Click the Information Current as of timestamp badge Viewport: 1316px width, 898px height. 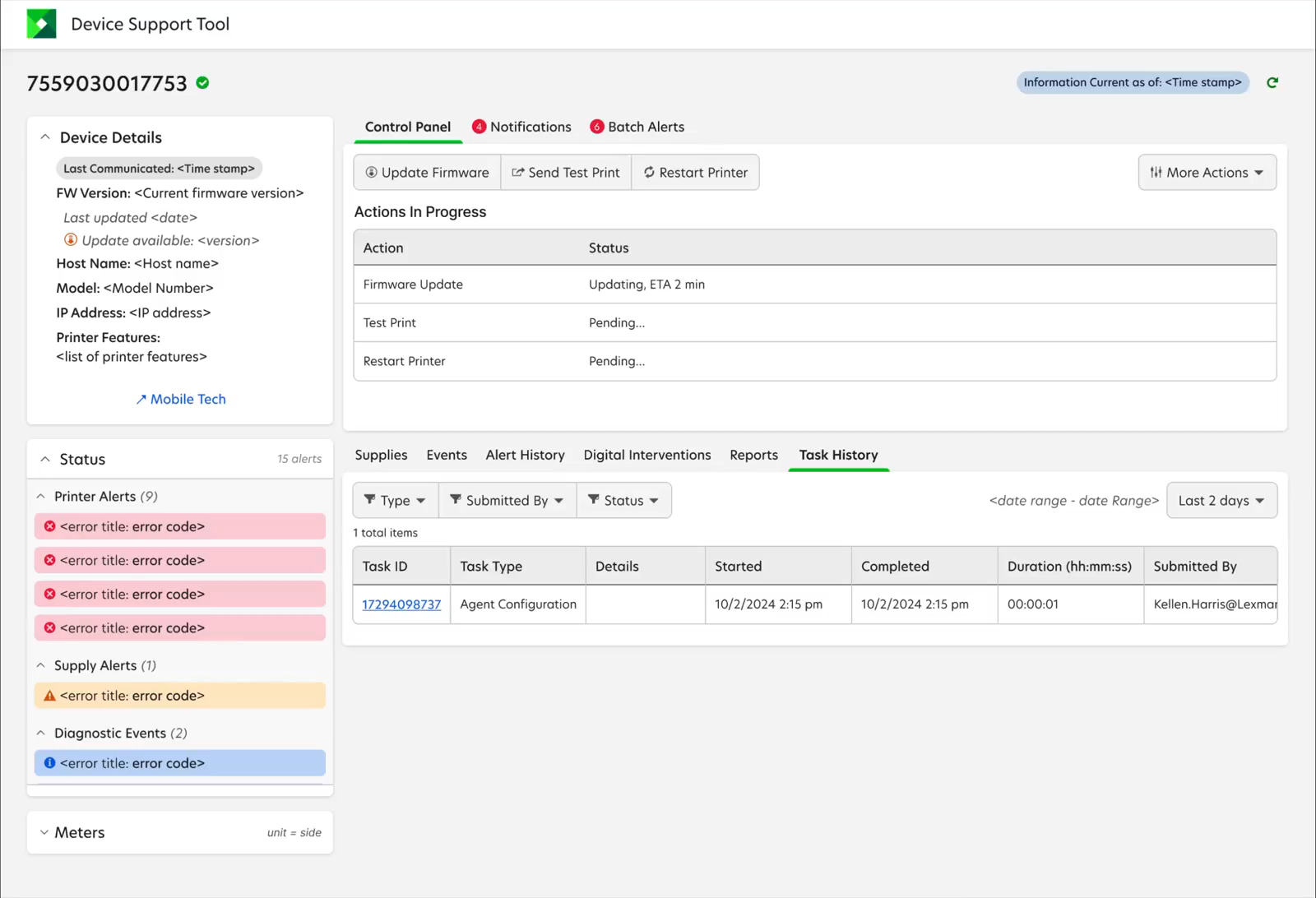point(1133,82)
